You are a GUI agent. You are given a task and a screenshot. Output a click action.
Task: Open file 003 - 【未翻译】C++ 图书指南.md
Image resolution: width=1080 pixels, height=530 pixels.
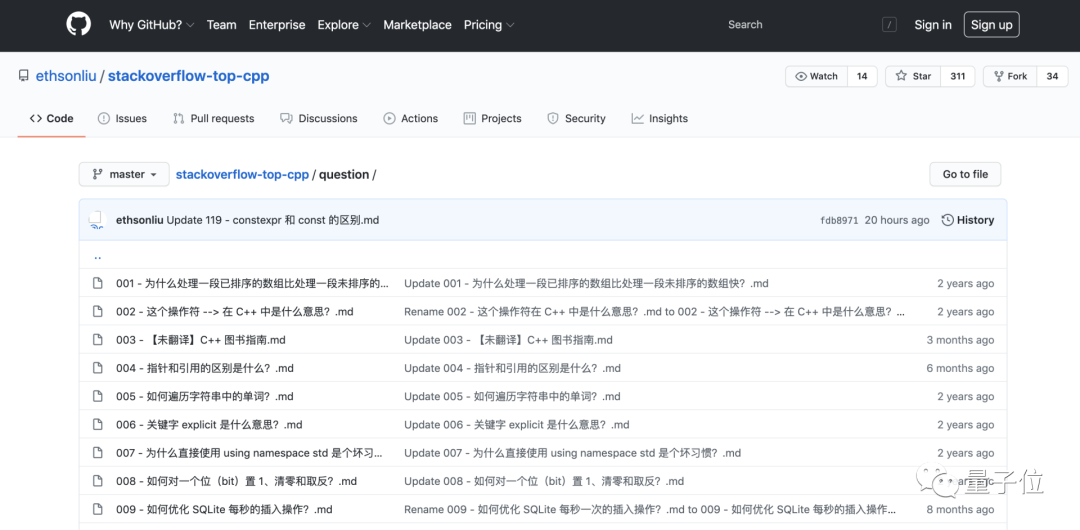(x=201, y=340)
